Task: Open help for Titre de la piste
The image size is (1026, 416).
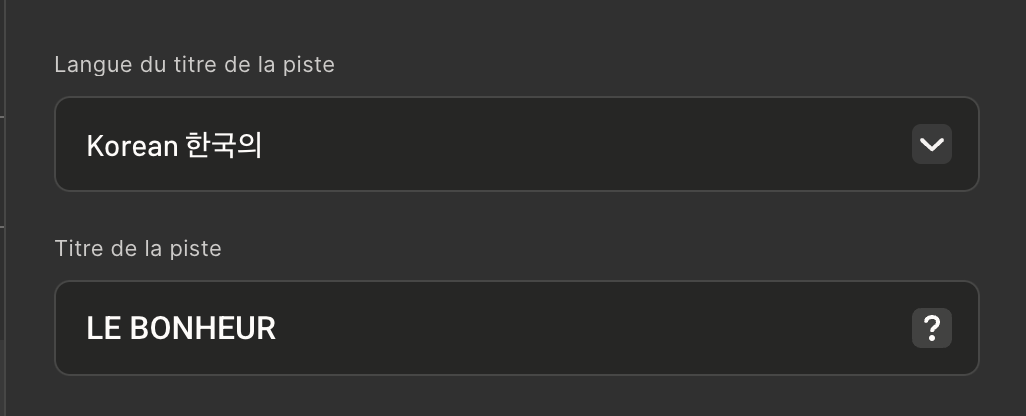Action: click(x=932, y=328)
